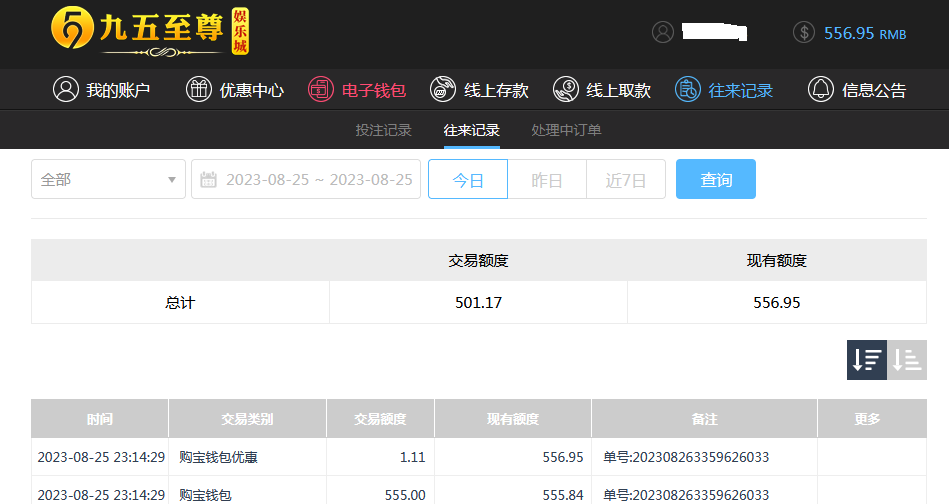This screenshot has height=504, width=949.
Task: Click the dollar coin icon beside balance
Action: pos(804,32)
